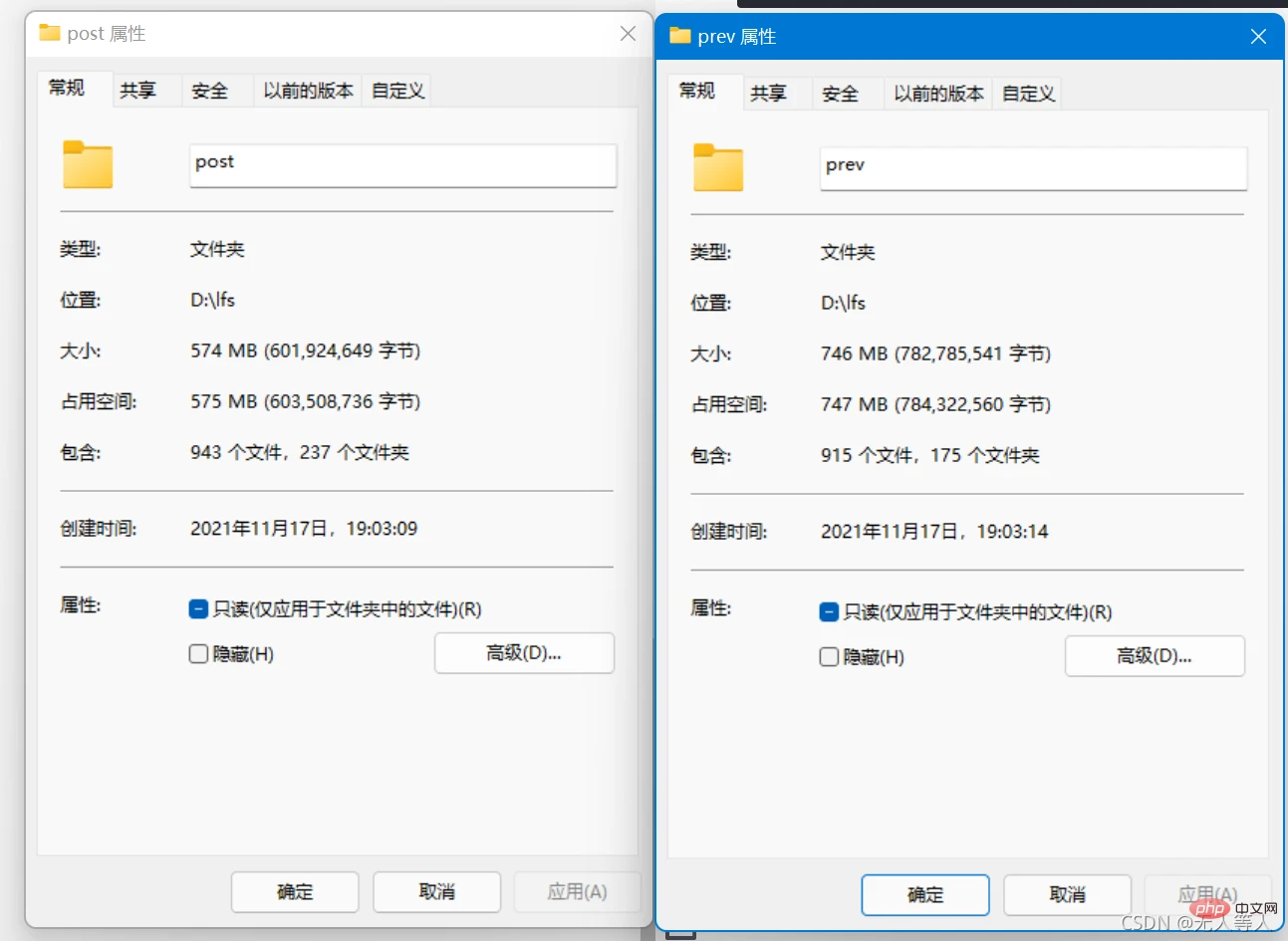Enable 隐藏(H) checkbox in post properties
This screenshot has width=1288, height=941.
198,654
